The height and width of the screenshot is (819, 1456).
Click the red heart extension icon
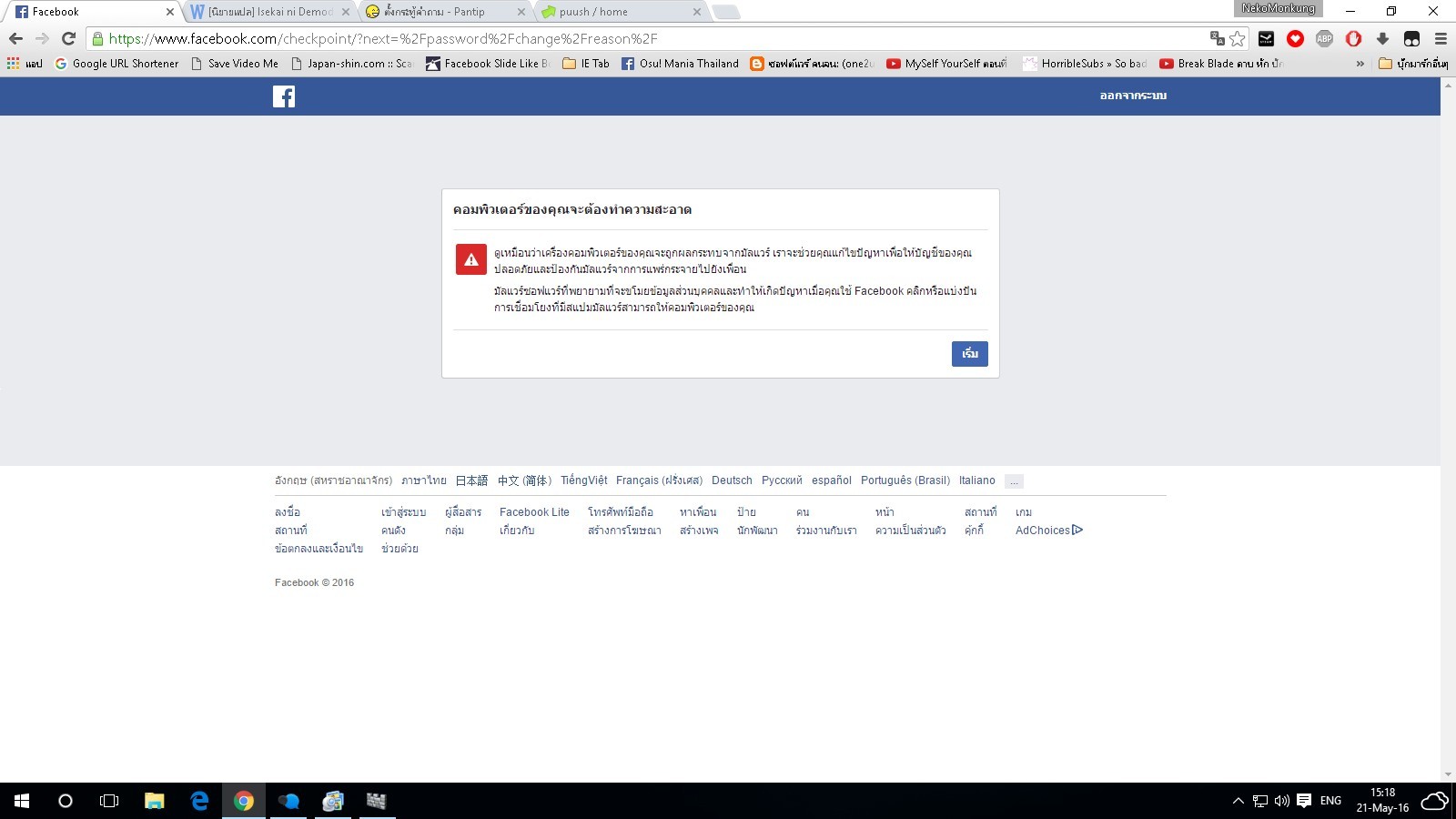1295,38
